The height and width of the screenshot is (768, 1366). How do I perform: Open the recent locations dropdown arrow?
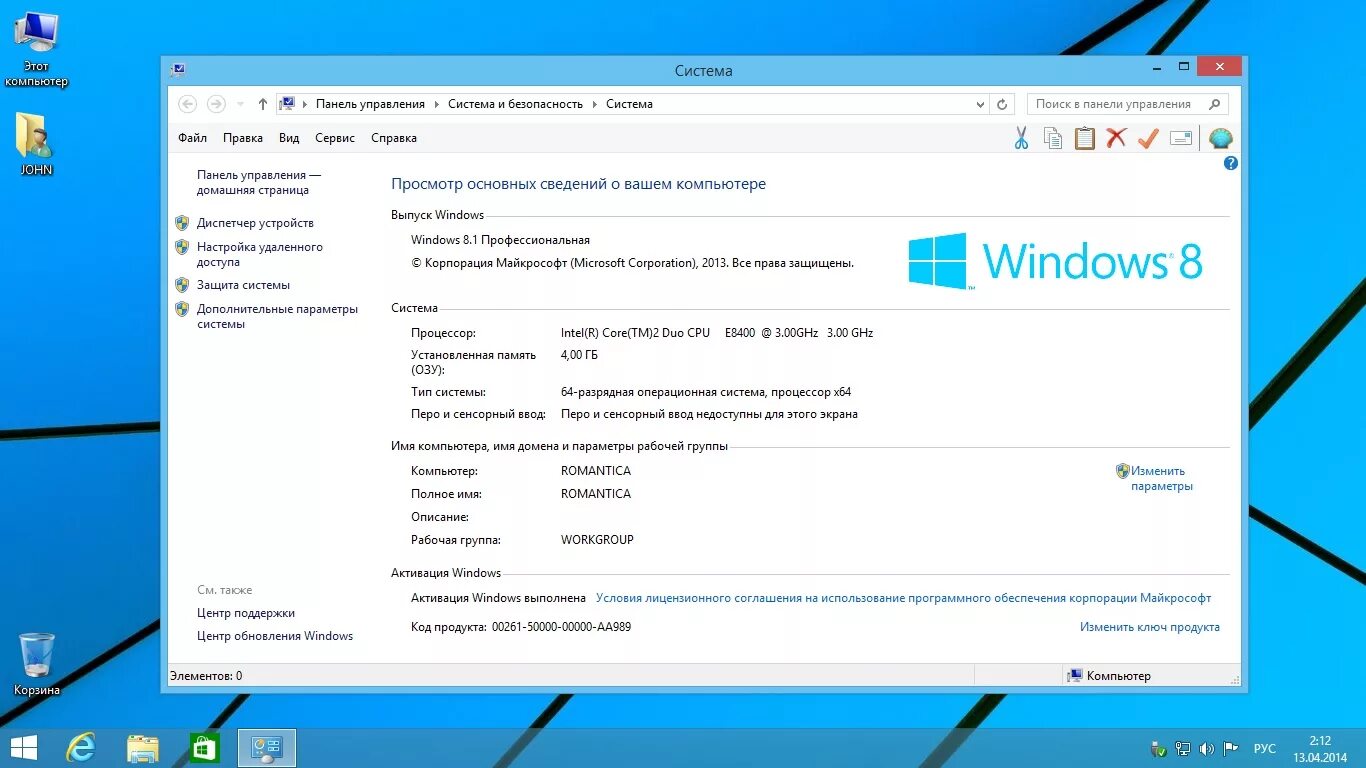(x=240, y=104)
